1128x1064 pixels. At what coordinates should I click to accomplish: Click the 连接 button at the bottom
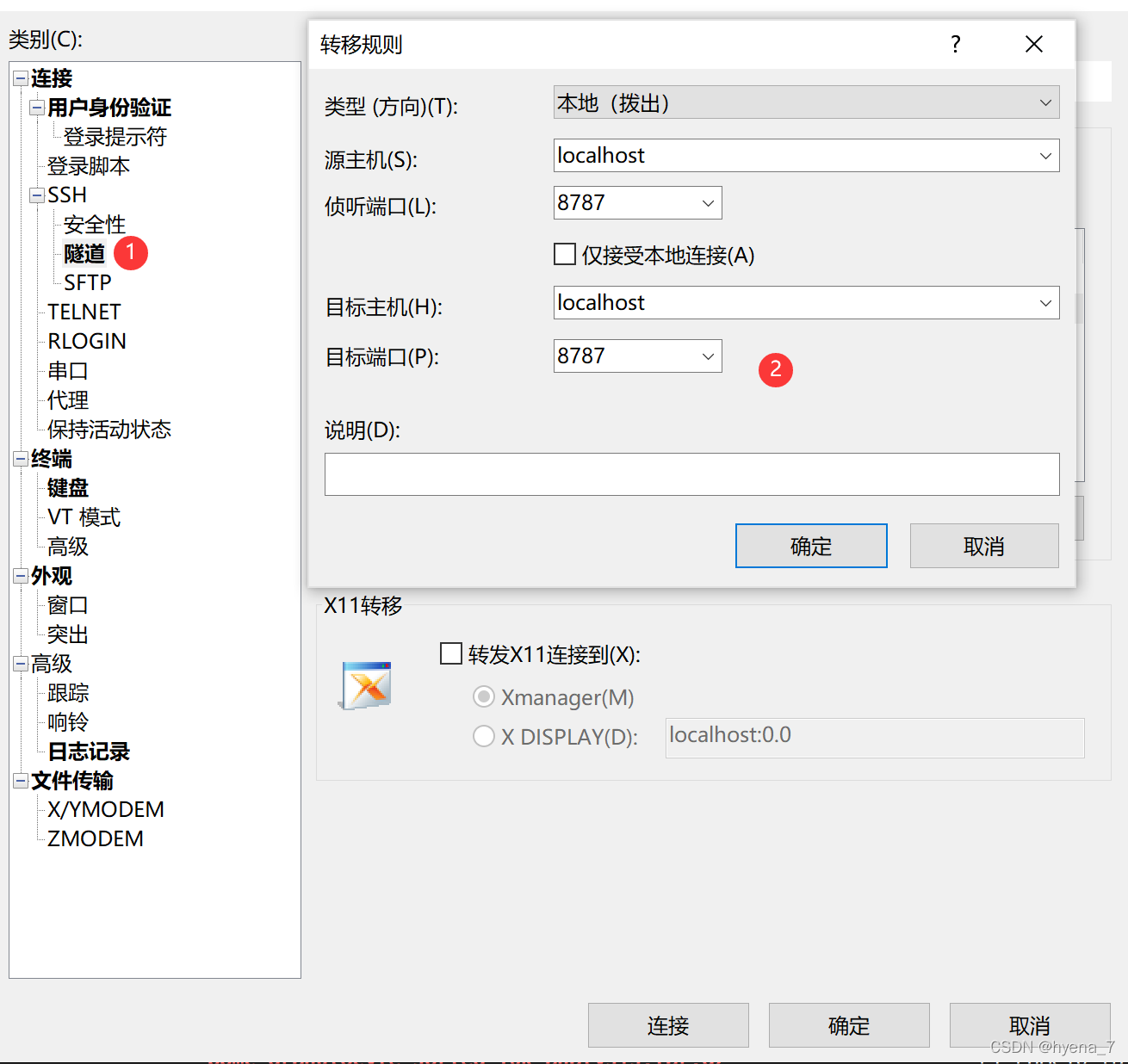pyautogui.click(x=668, y=1025)
